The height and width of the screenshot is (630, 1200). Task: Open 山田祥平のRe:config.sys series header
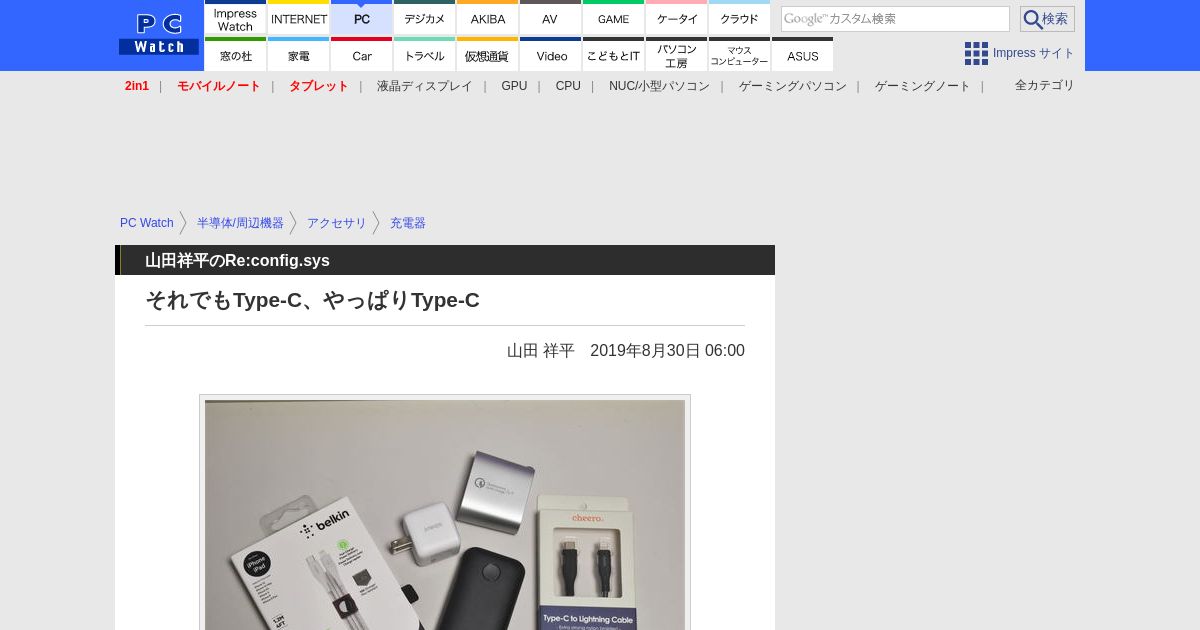point(237,261)
